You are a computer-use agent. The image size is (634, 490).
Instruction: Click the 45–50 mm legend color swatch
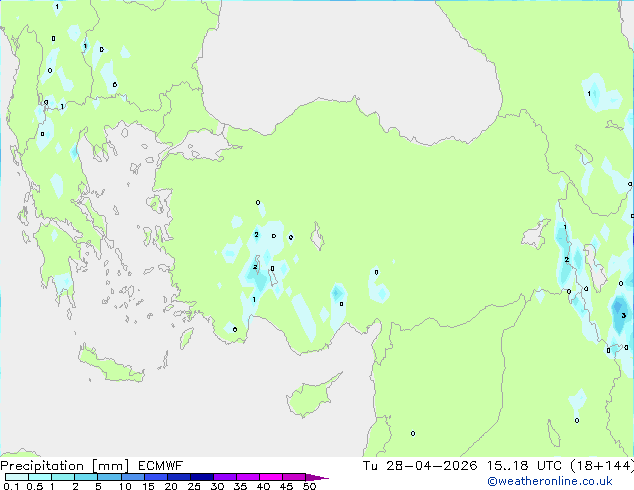(294, 477)
